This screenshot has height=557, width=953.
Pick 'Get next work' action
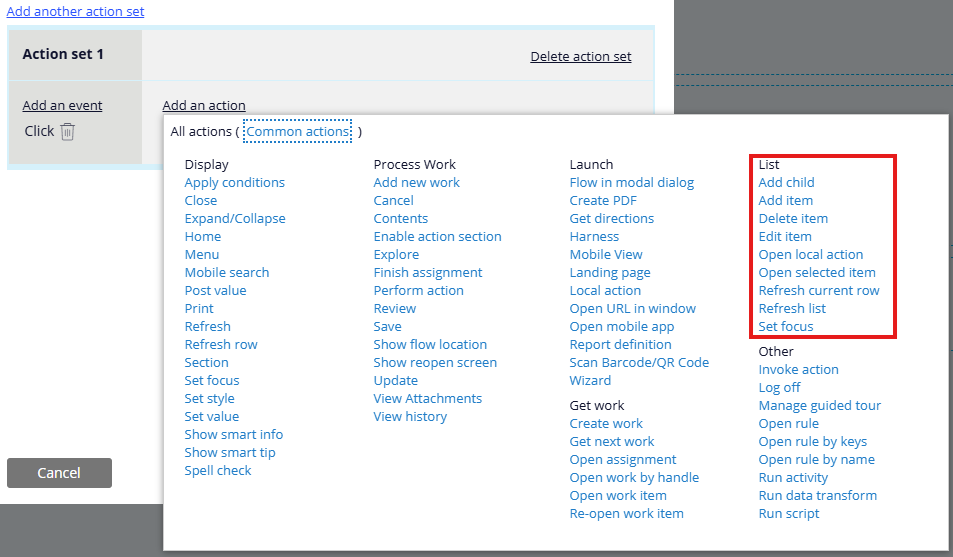click(x=611, y=441)
